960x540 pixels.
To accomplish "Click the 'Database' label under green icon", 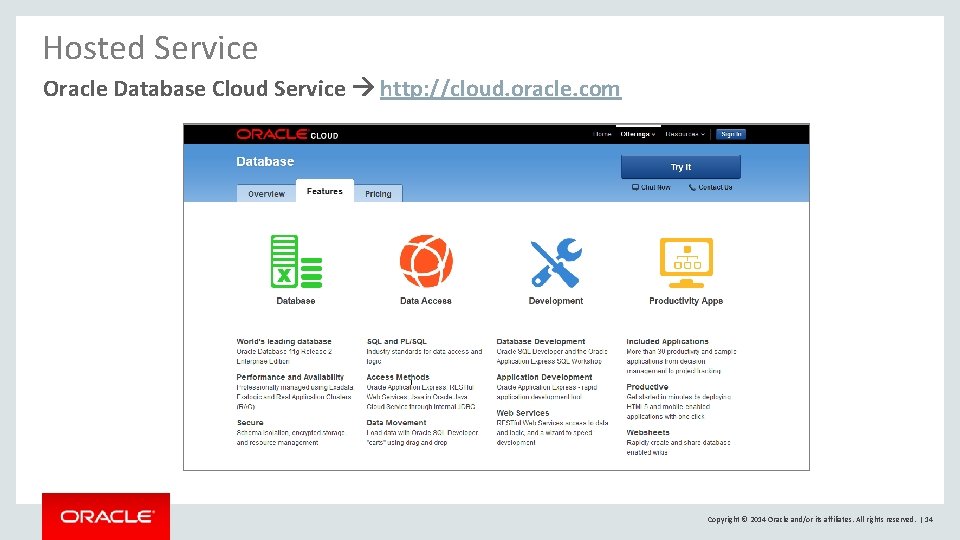I will pos(296,301).
